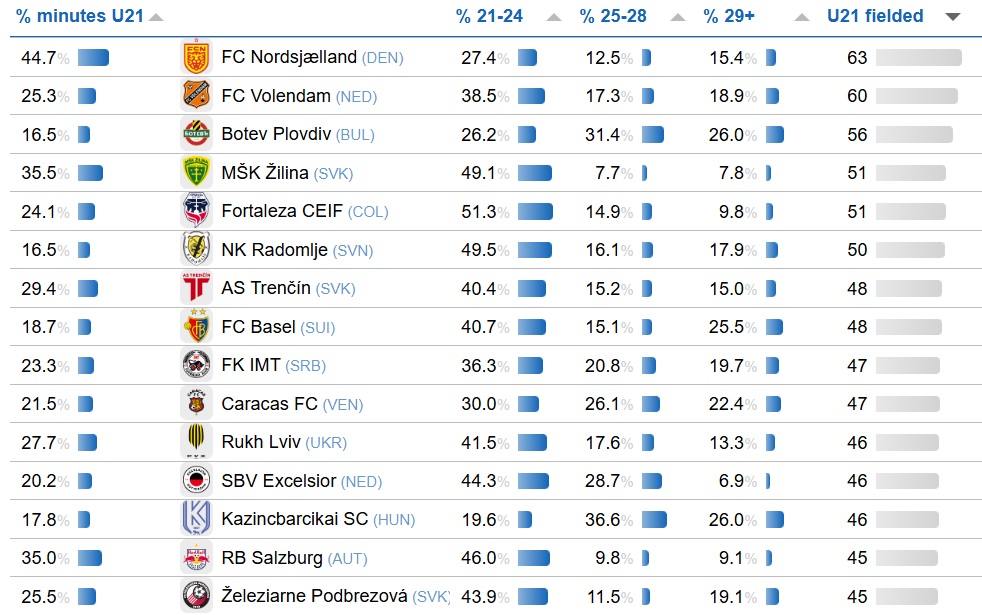Select the % 29+ column header
Screen dimensions: 982x615
pos(730,16)
